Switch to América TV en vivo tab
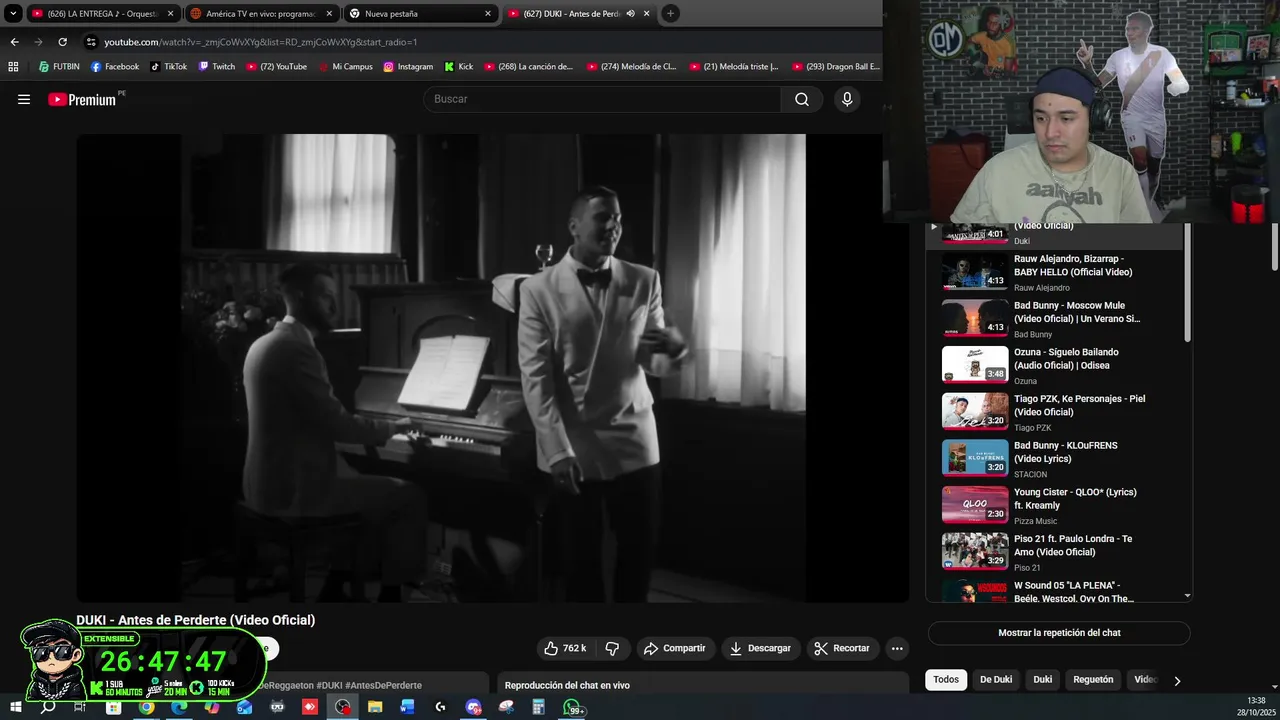The image size is (1280, 720). coord(262,14)
